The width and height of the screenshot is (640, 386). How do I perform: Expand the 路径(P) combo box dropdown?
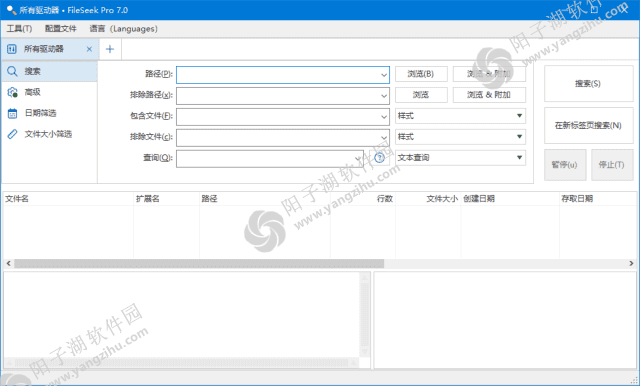(384, 75)
